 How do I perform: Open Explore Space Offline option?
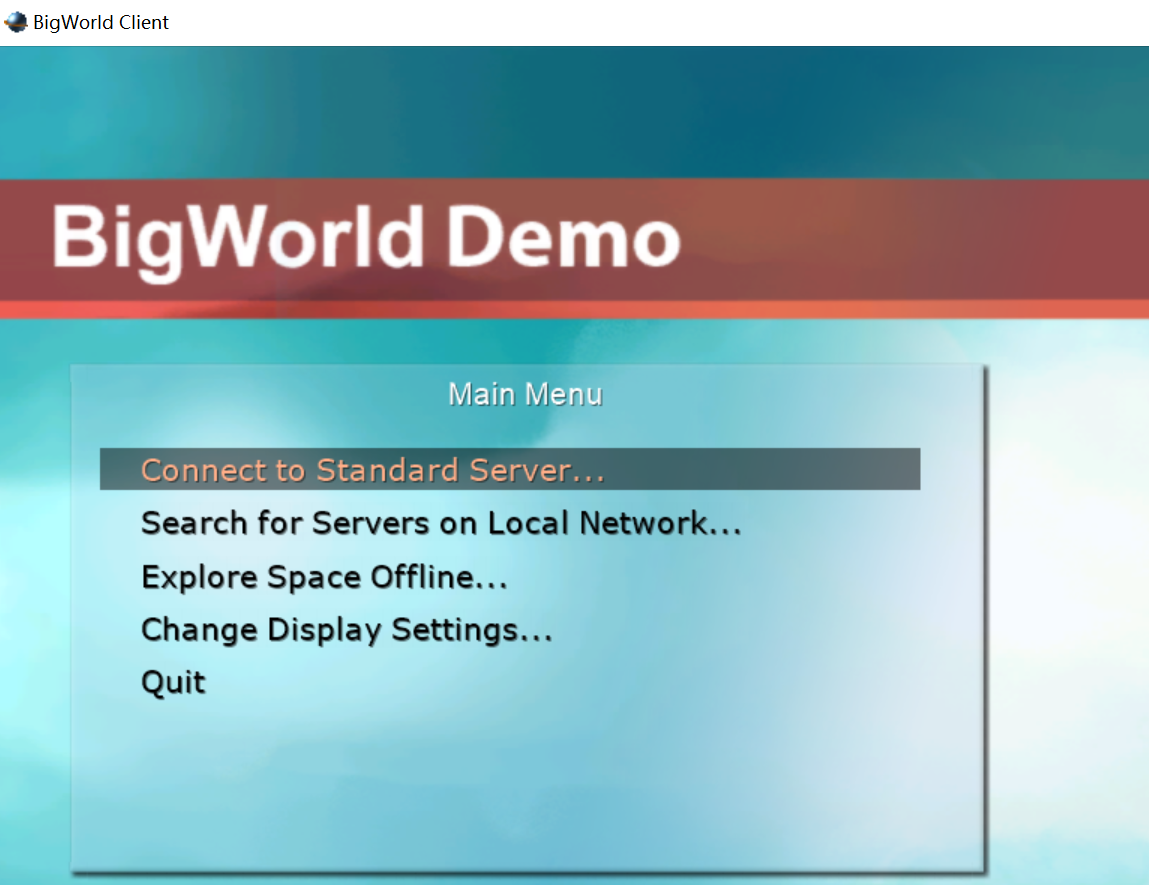(x=324, y=577)
